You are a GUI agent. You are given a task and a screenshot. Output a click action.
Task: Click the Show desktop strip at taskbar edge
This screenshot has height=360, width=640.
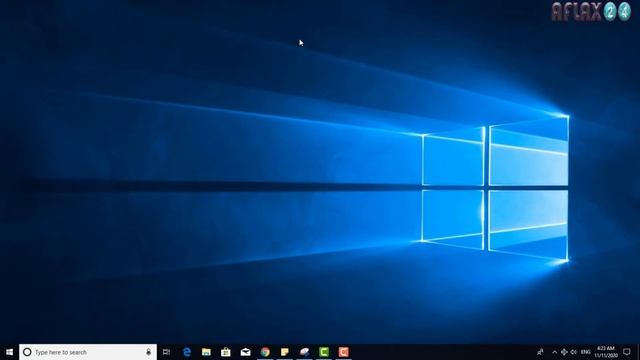point(638,352)
